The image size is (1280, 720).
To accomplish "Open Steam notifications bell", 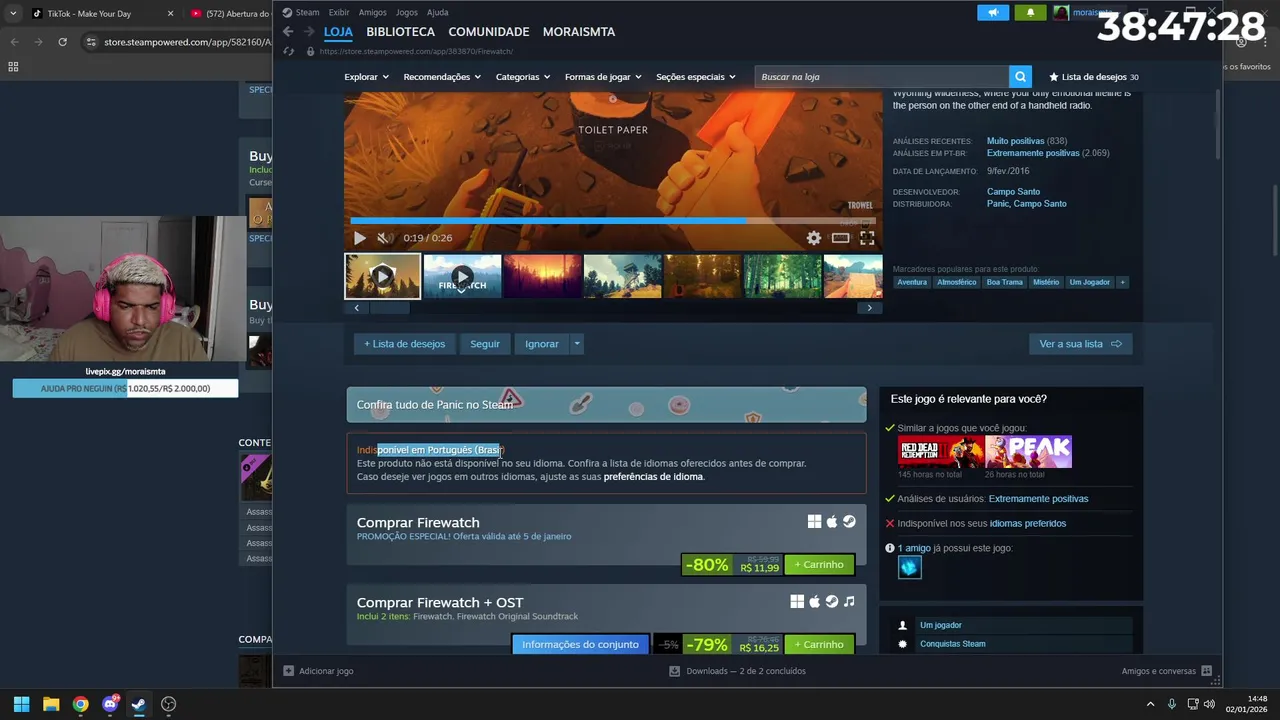I will [x=1030, y=12].
